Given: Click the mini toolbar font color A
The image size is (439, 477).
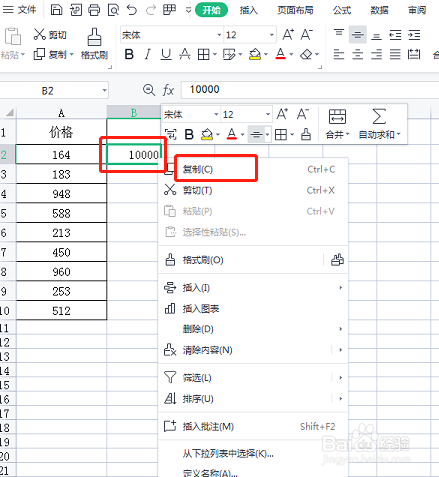Looking at the screenshot, I should pyautogui.click(x=232, y=134).
